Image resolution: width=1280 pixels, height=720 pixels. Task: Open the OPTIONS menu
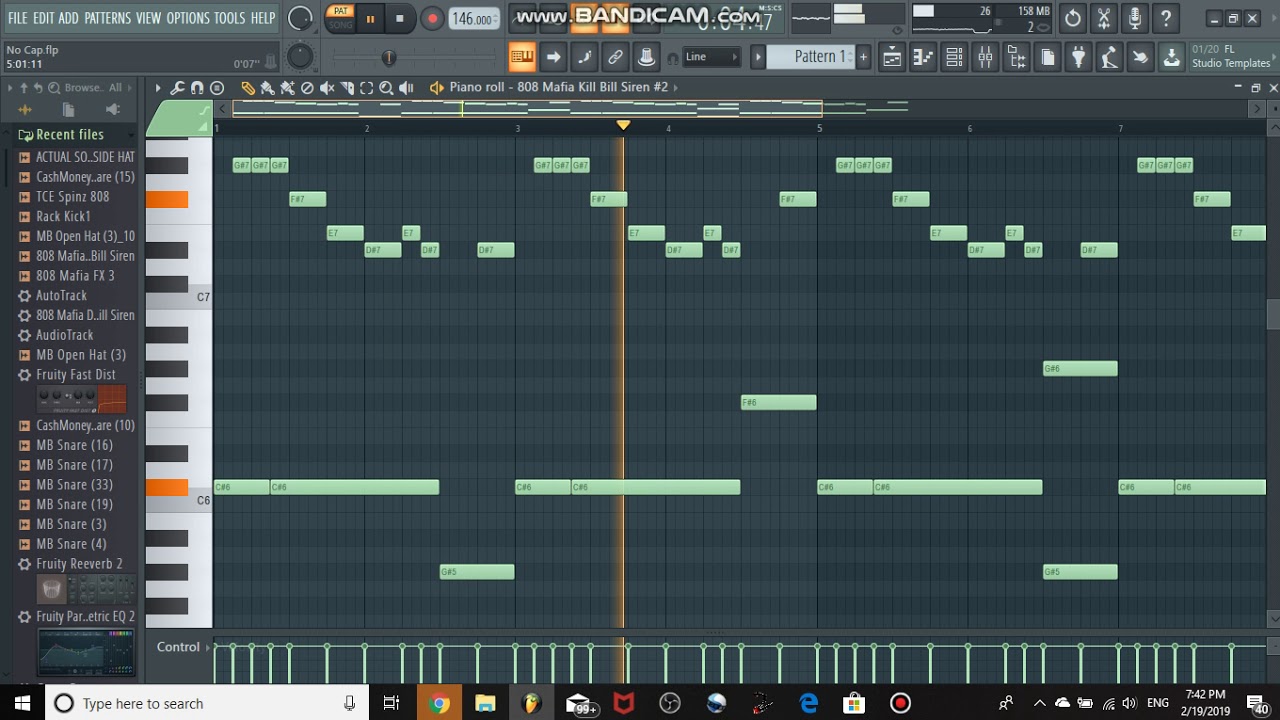[x=188, y=18]
